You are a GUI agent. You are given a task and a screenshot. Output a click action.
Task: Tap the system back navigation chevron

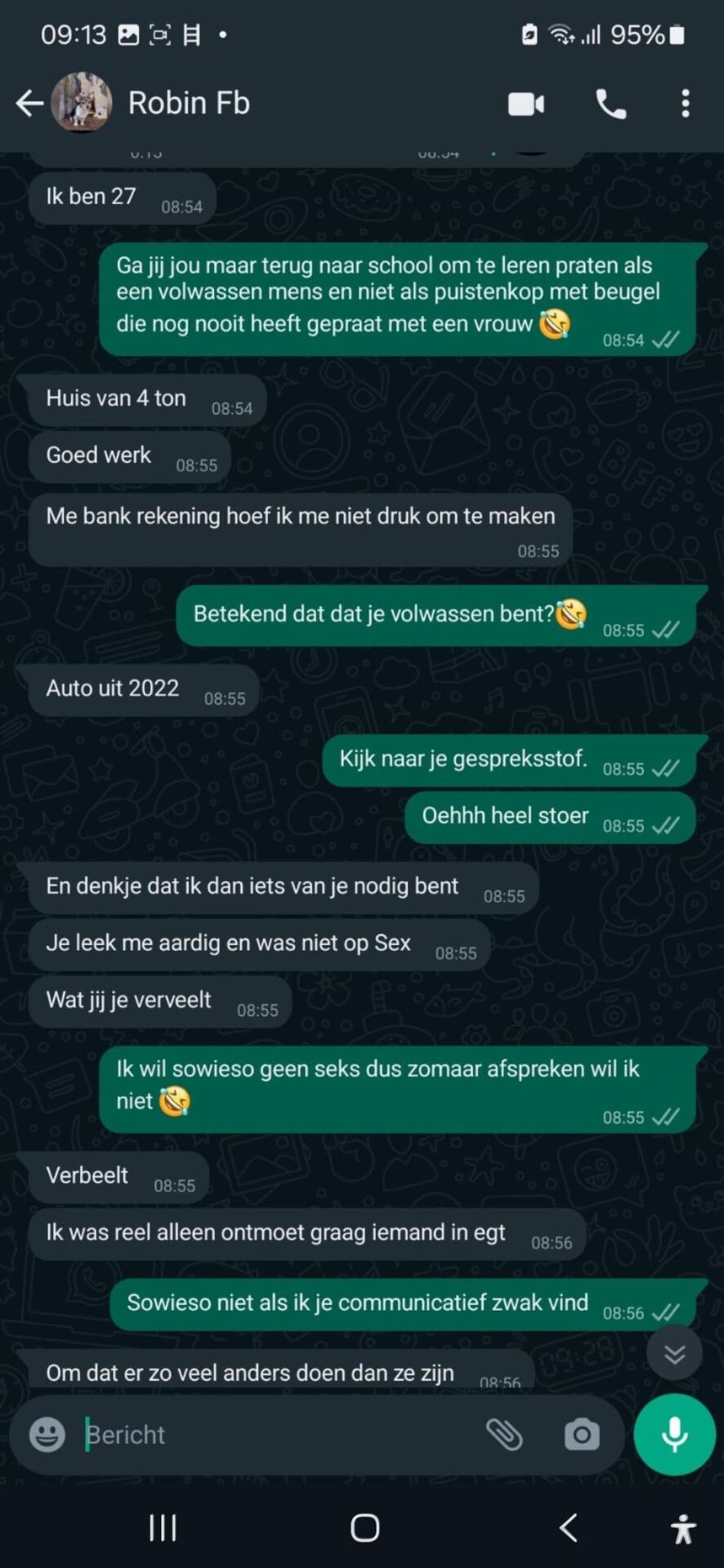[x=569, y=1527]
